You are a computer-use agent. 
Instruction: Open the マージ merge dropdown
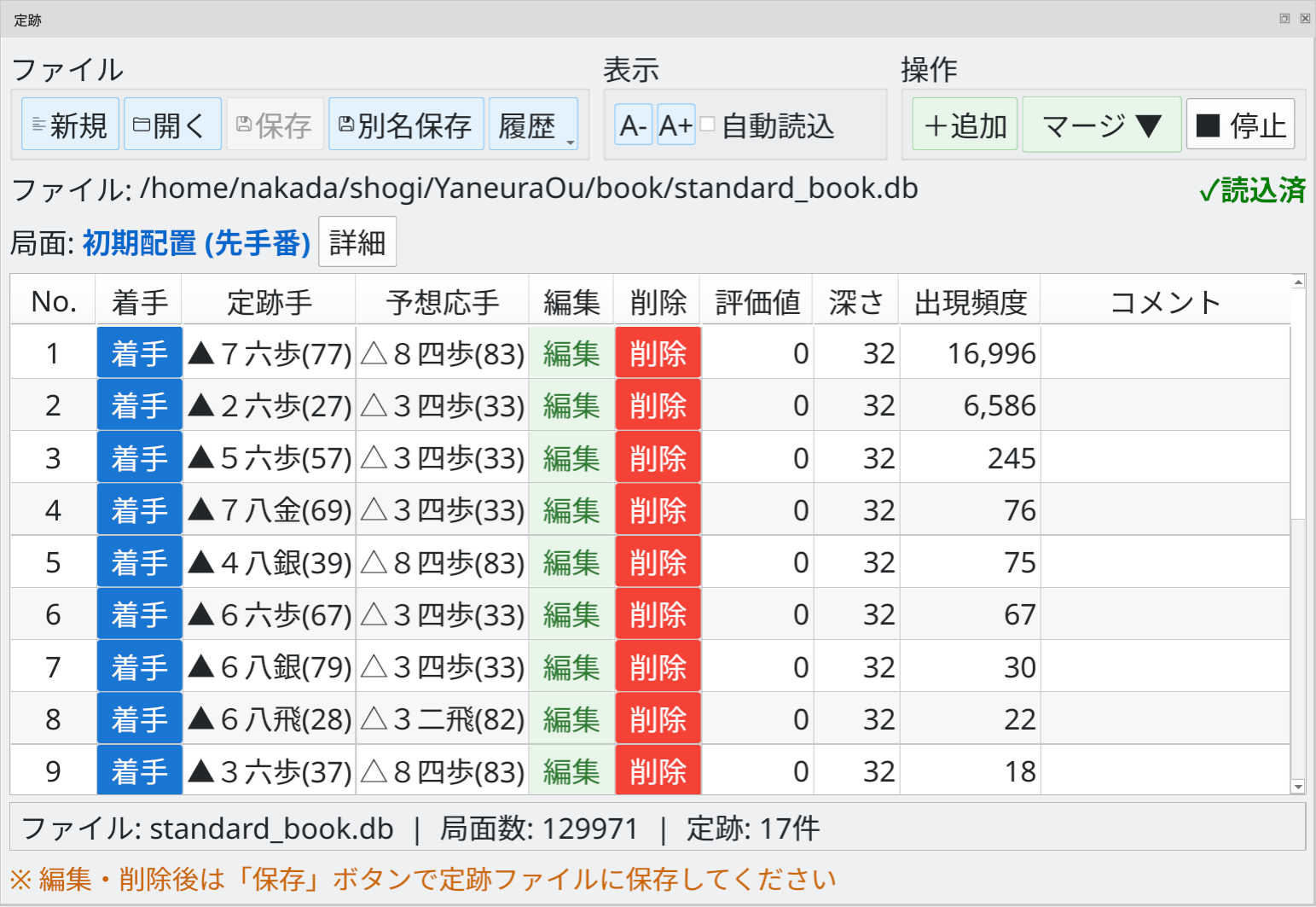click(x=1101, y=124)
